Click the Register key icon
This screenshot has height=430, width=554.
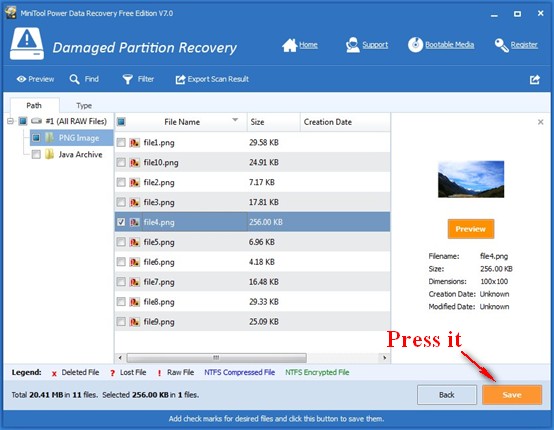click(x=501, y=45)
